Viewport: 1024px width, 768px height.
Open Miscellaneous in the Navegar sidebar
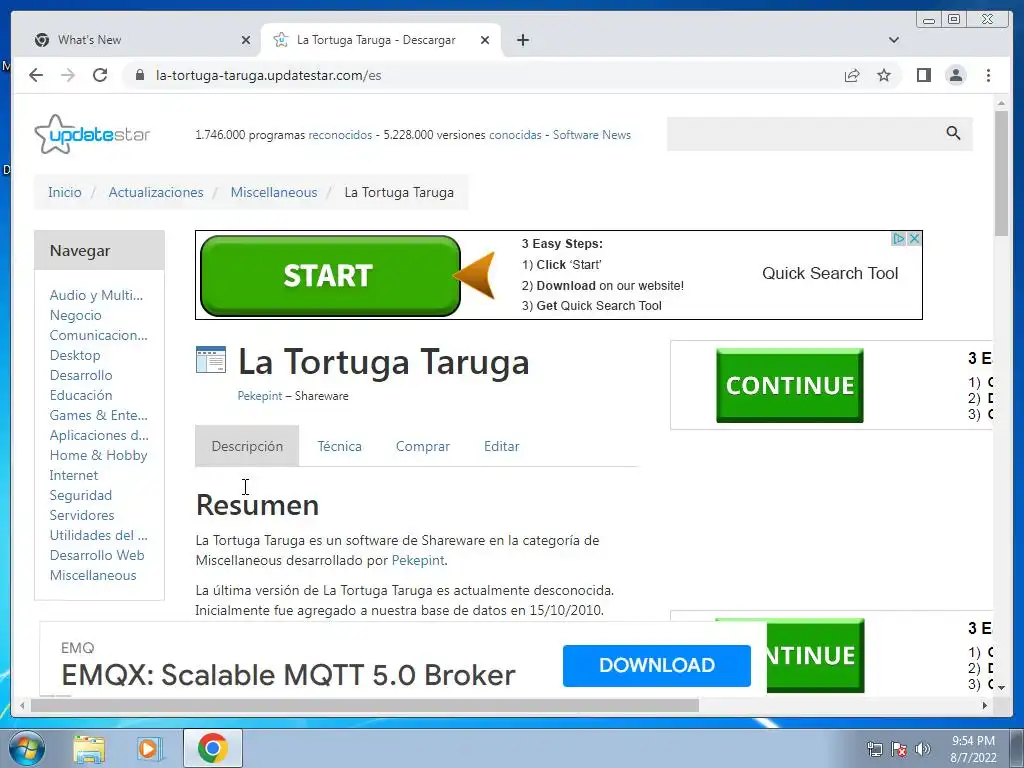(93, 575)
